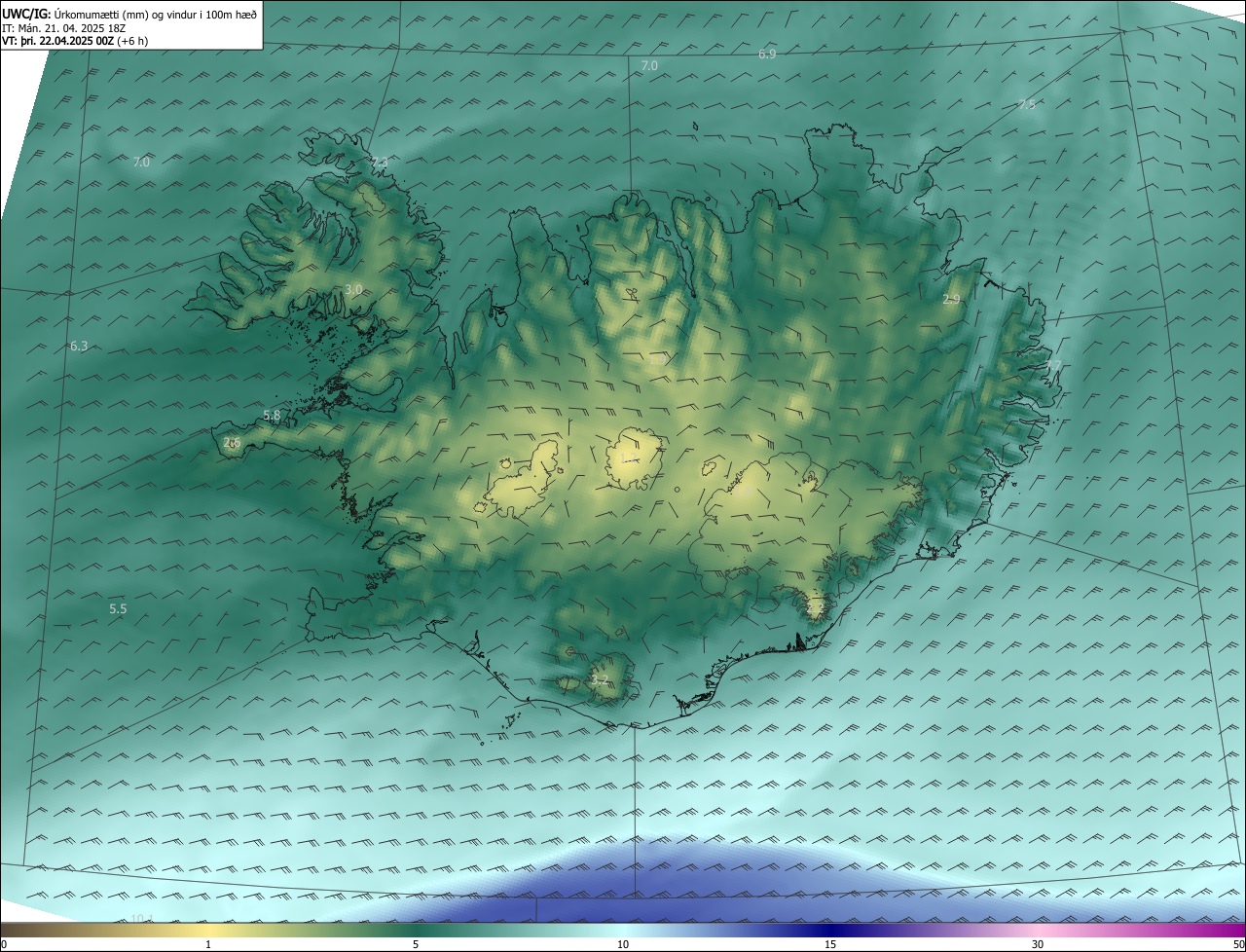
Task: Click the 7.5 value label over the sea
Action: [x=1027, y=104]
